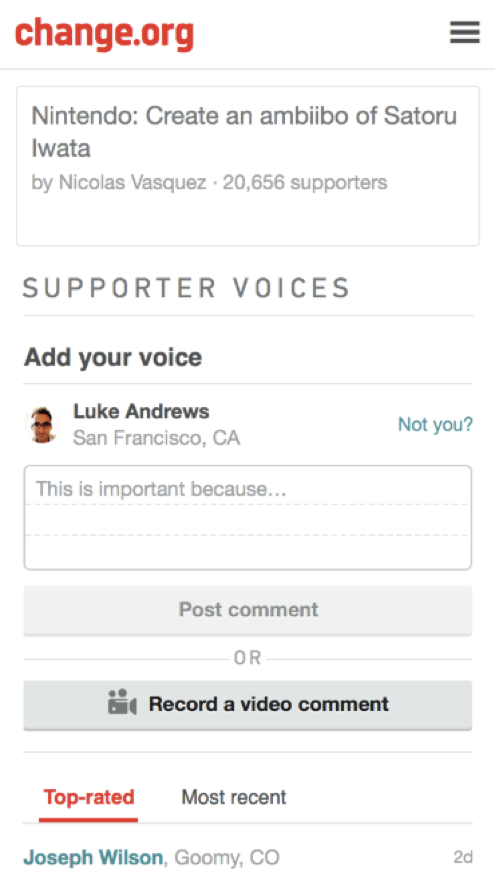This screenshot has width=495, height=880.
Task: Click the OR divider label
Action: (x=248, y=658)
